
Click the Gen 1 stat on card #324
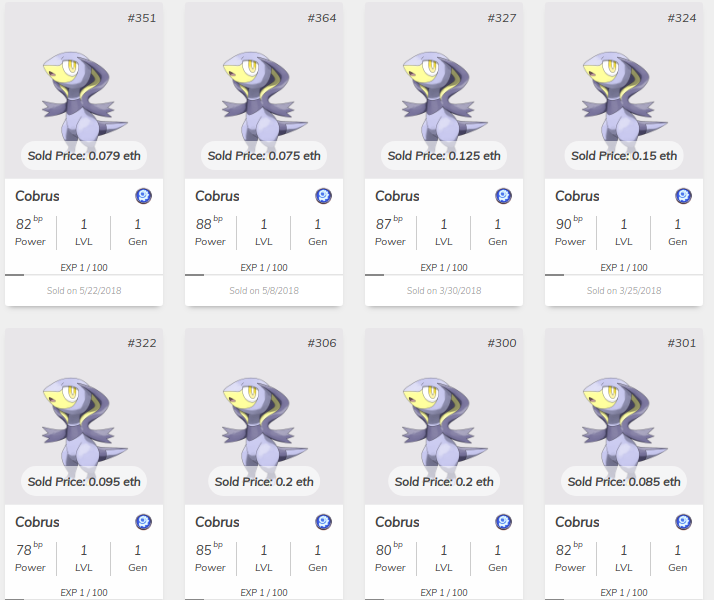coord(678,232)
